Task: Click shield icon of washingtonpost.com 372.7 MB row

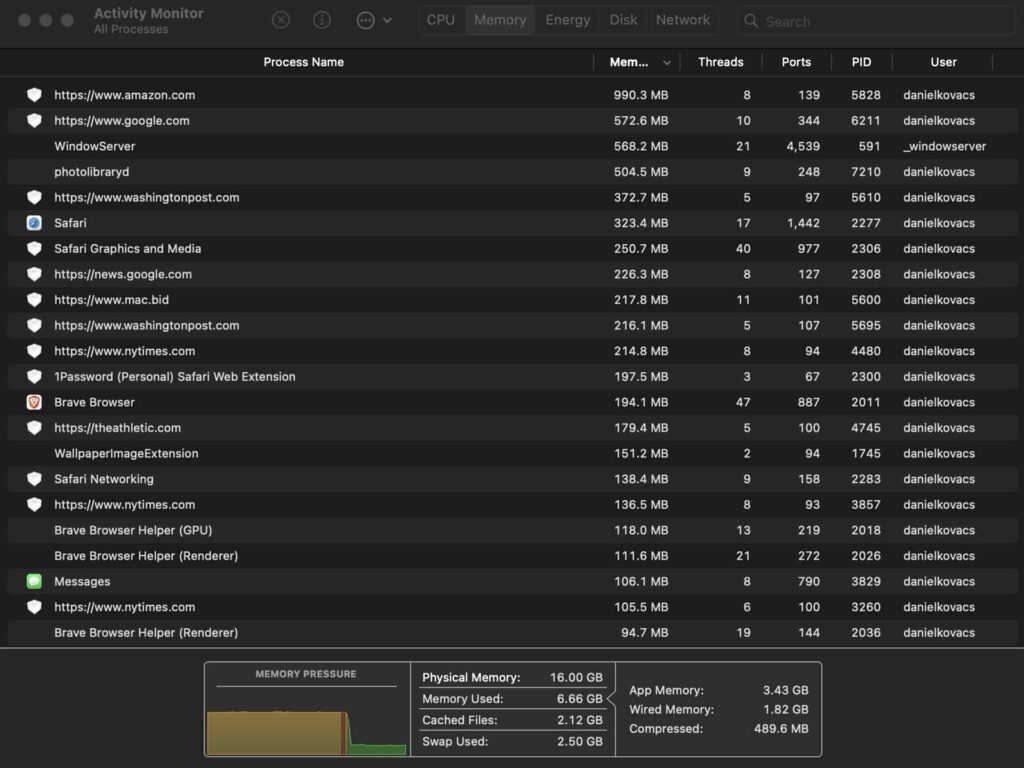Action: 35,197
